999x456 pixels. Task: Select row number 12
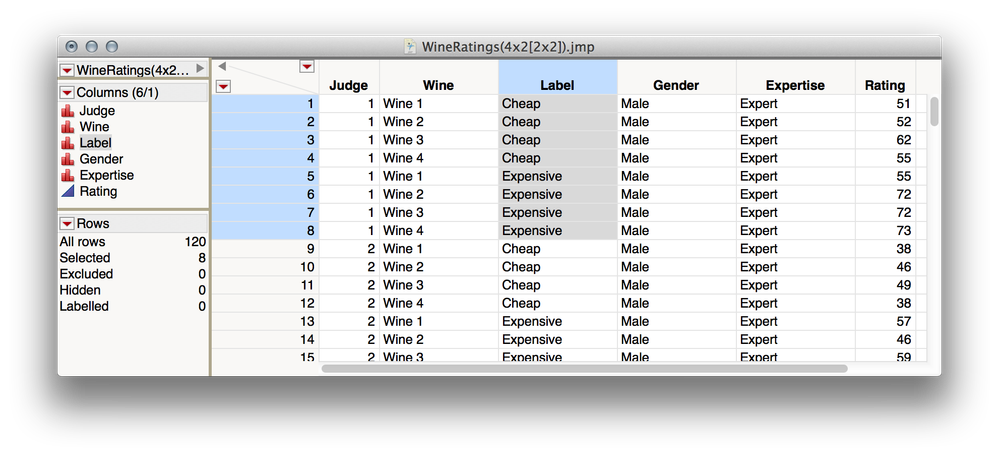pyautogui.click(x=265, y=303)
